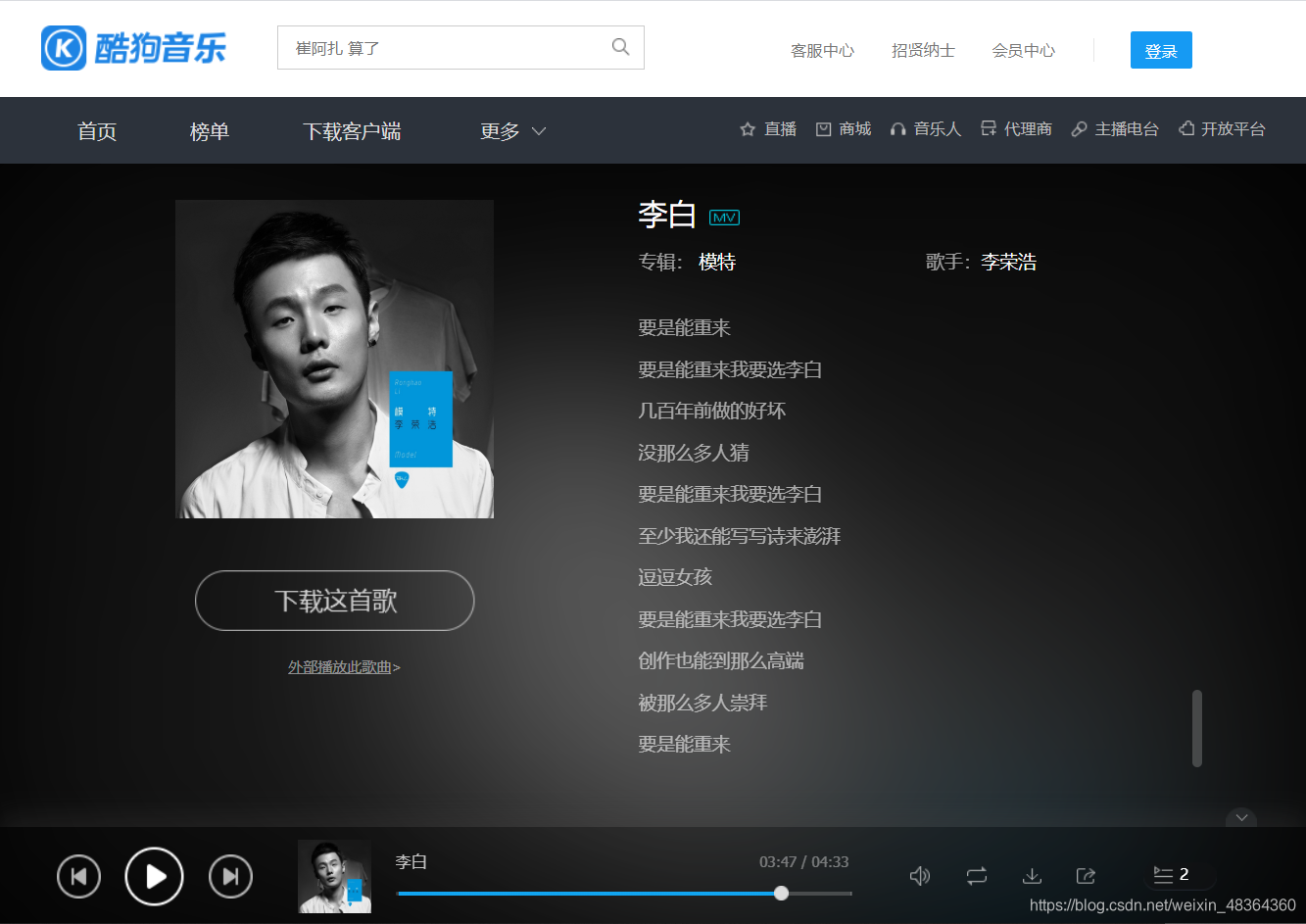Click lyric line 逗逗女孩
Screen dimensions: 1306x924
(675, 577)
